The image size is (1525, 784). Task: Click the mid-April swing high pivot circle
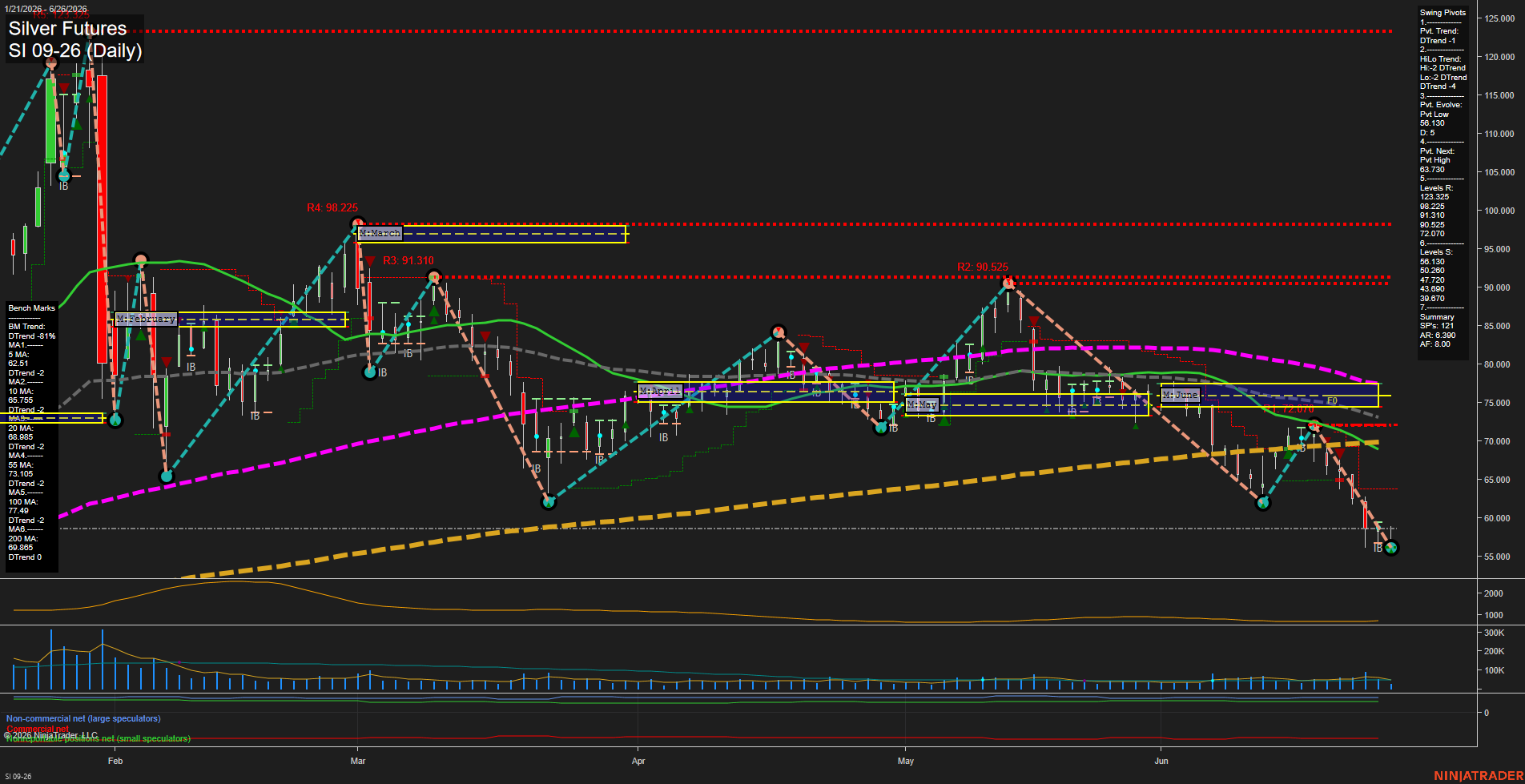pyautogui.click(x=779, y=332)
